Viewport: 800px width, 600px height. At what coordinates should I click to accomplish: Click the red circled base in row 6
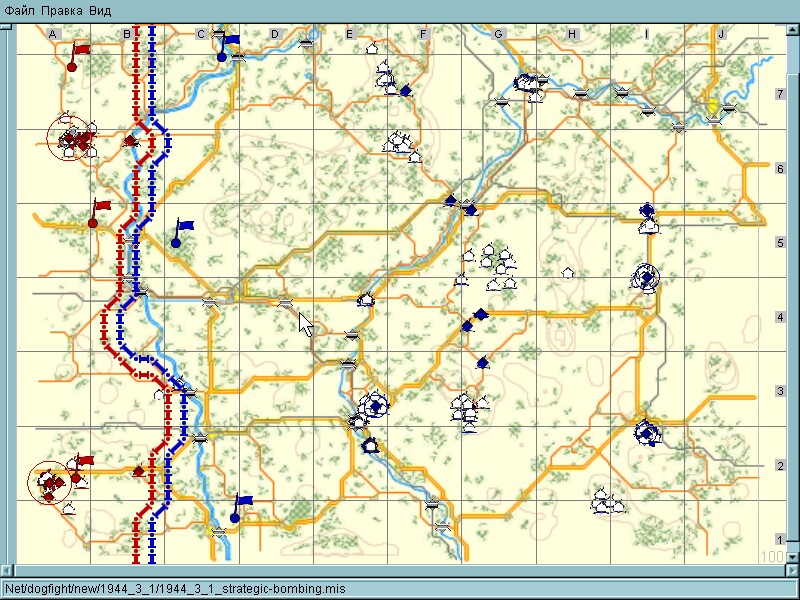(70, 138)
